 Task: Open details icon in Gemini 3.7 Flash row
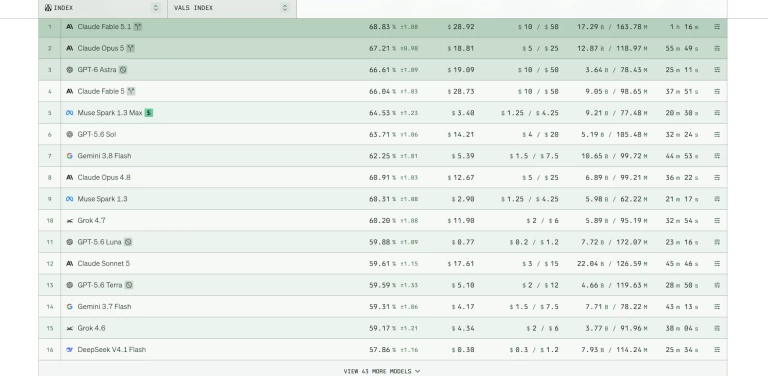pos(717,307)
